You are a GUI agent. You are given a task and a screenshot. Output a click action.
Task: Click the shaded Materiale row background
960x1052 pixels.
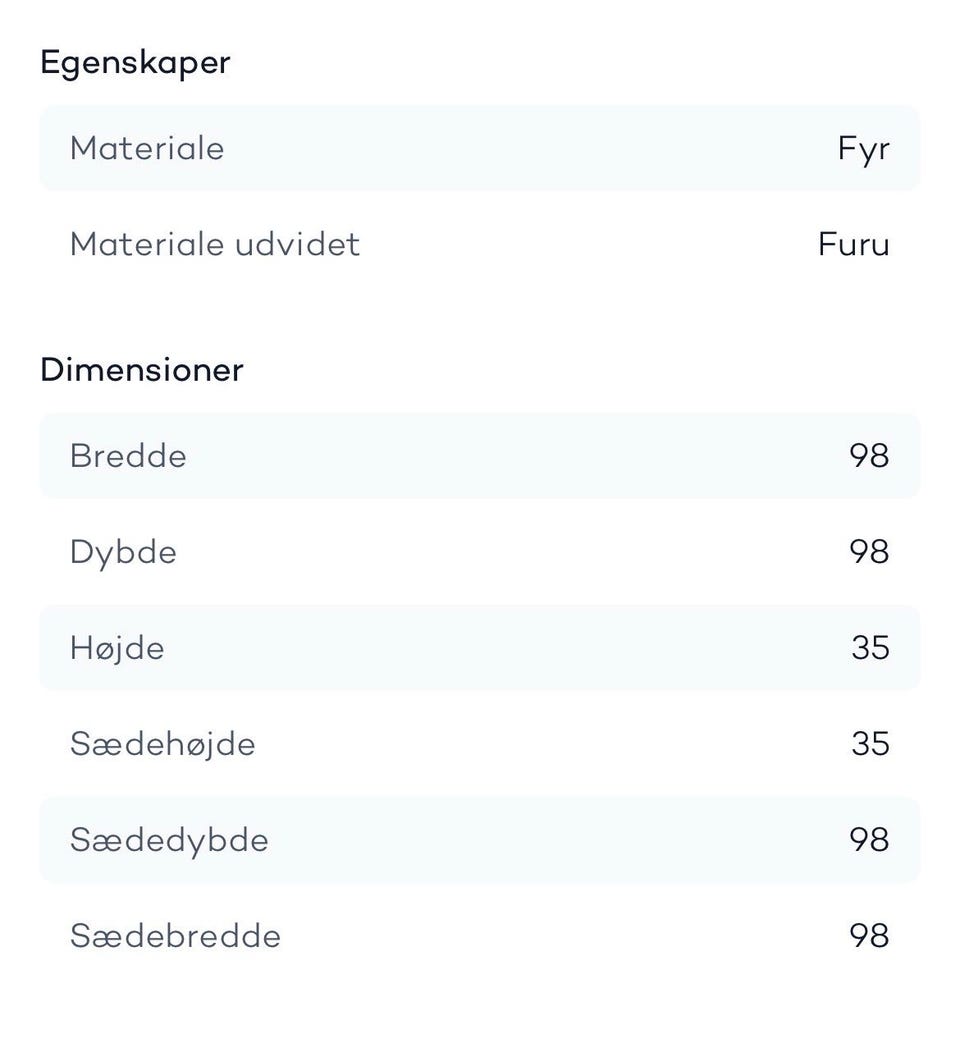(x=480, y=148)
